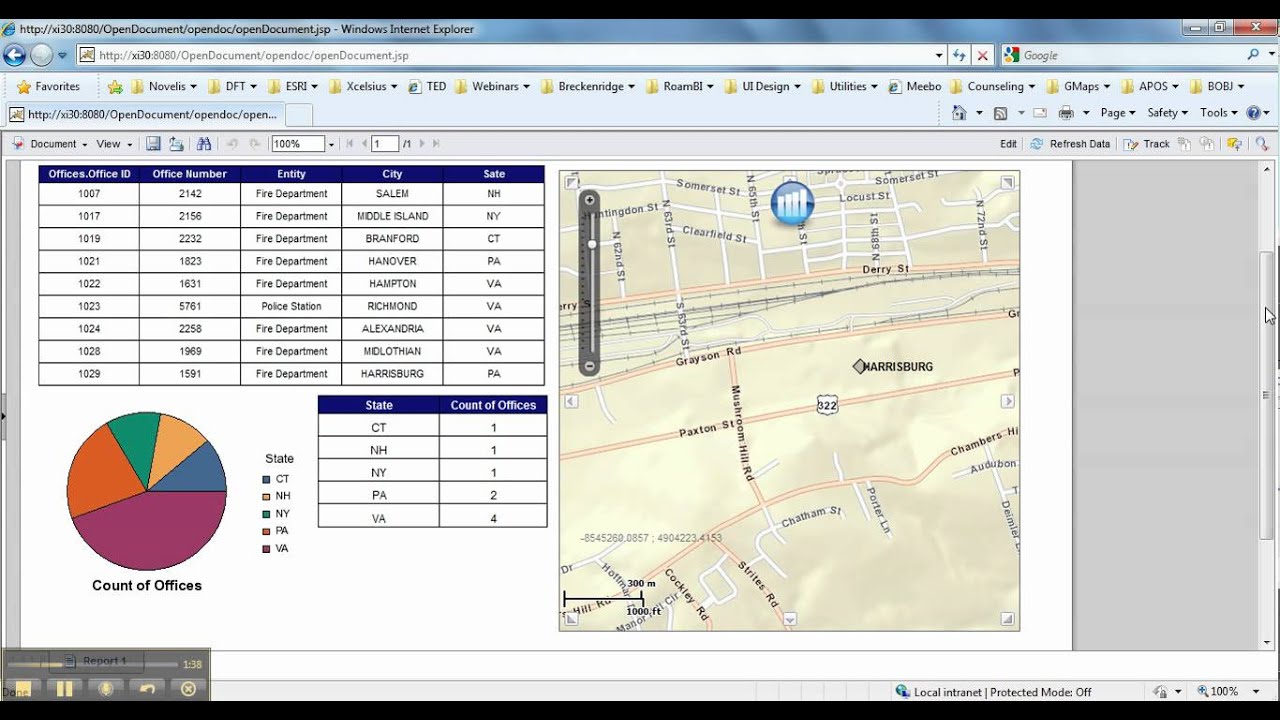The width and height of the screenshot is (1280, 720).
Task: Click the IE Home icon
Action: (960, 113)
